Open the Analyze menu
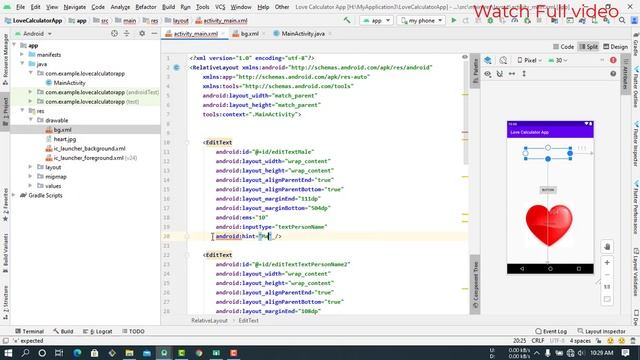The width and height of the screenshot is (640, 360). click(120, 7)
